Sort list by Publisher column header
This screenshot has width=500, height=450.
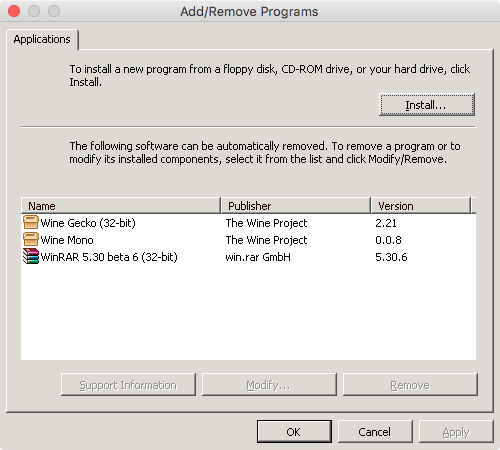click(296, 206)
